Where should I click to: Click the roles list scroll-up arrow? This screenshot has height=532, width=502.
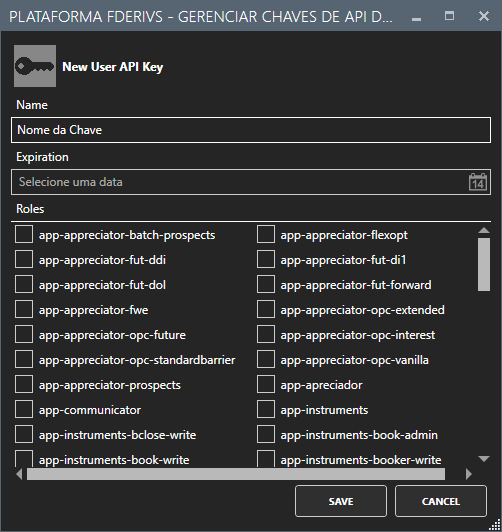tap(484, 230)
